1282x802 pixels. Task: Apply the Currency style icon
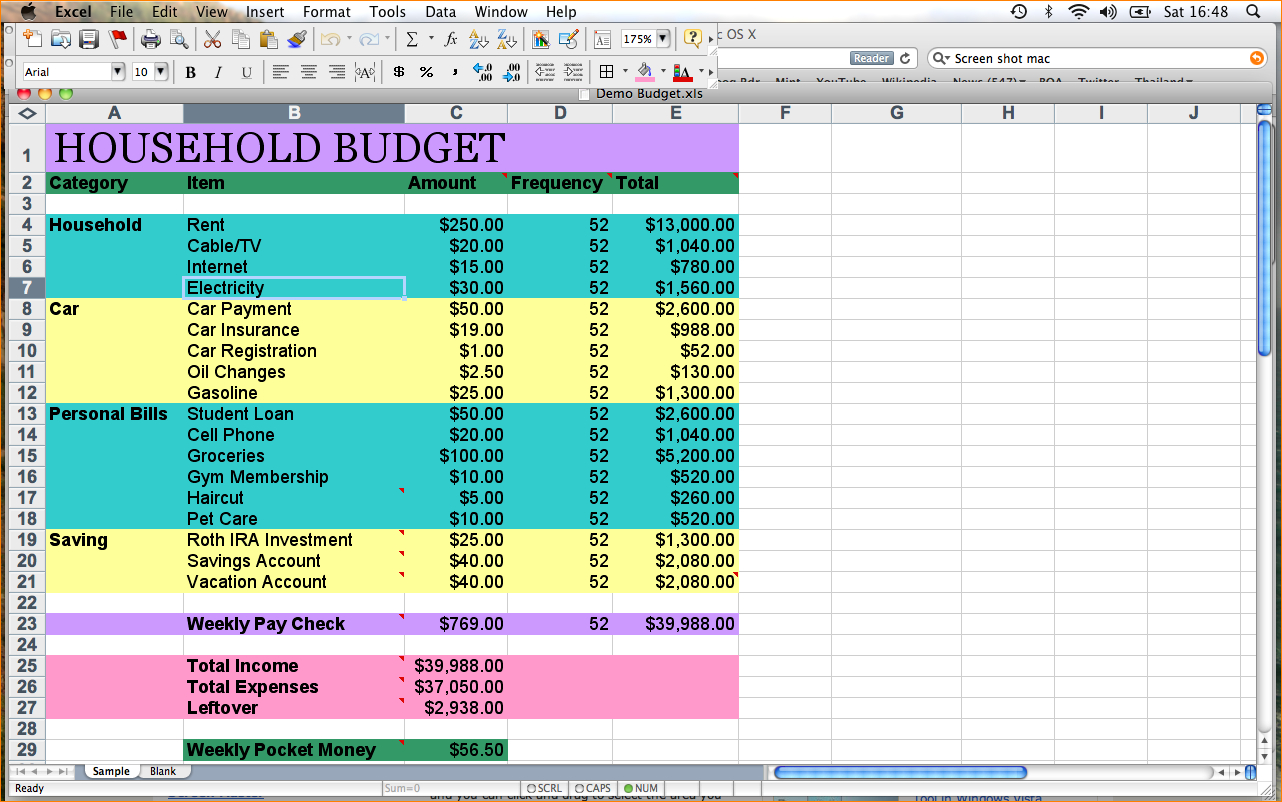pyautogui.click(x=399, y=71)
